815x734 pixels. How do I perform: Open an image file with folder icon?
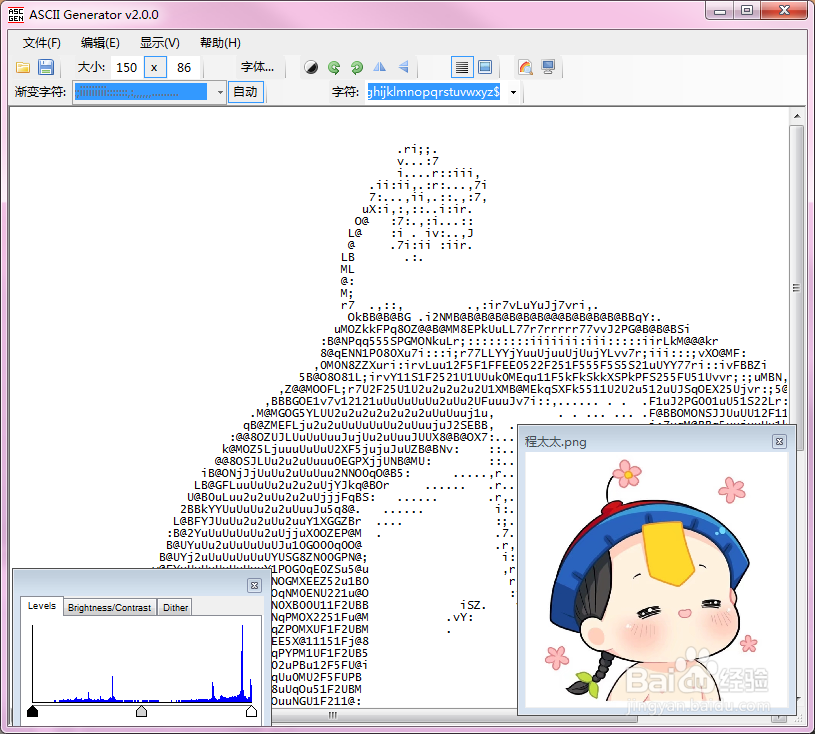(x=22, y=68)
